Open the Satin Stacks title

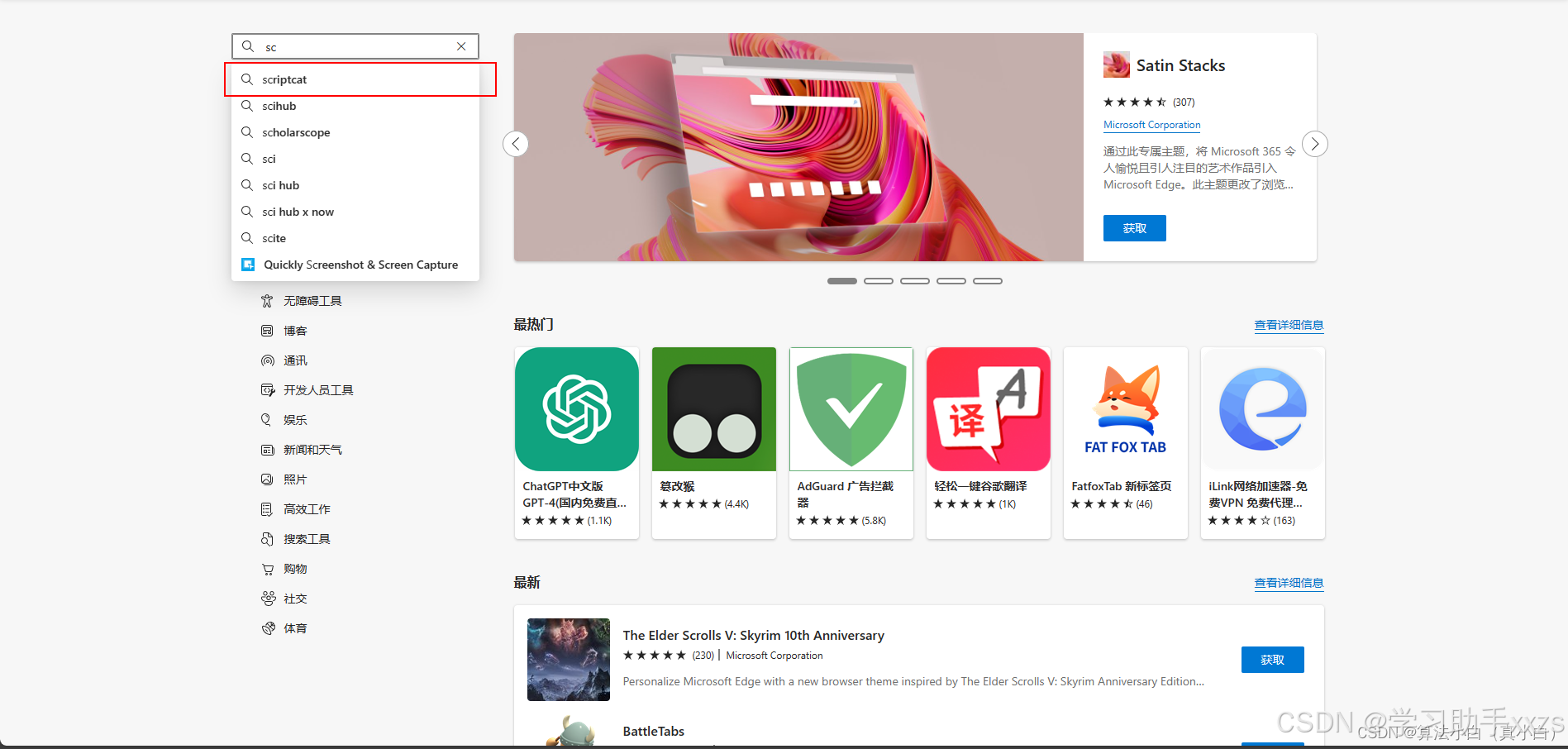click(1180, 65)
